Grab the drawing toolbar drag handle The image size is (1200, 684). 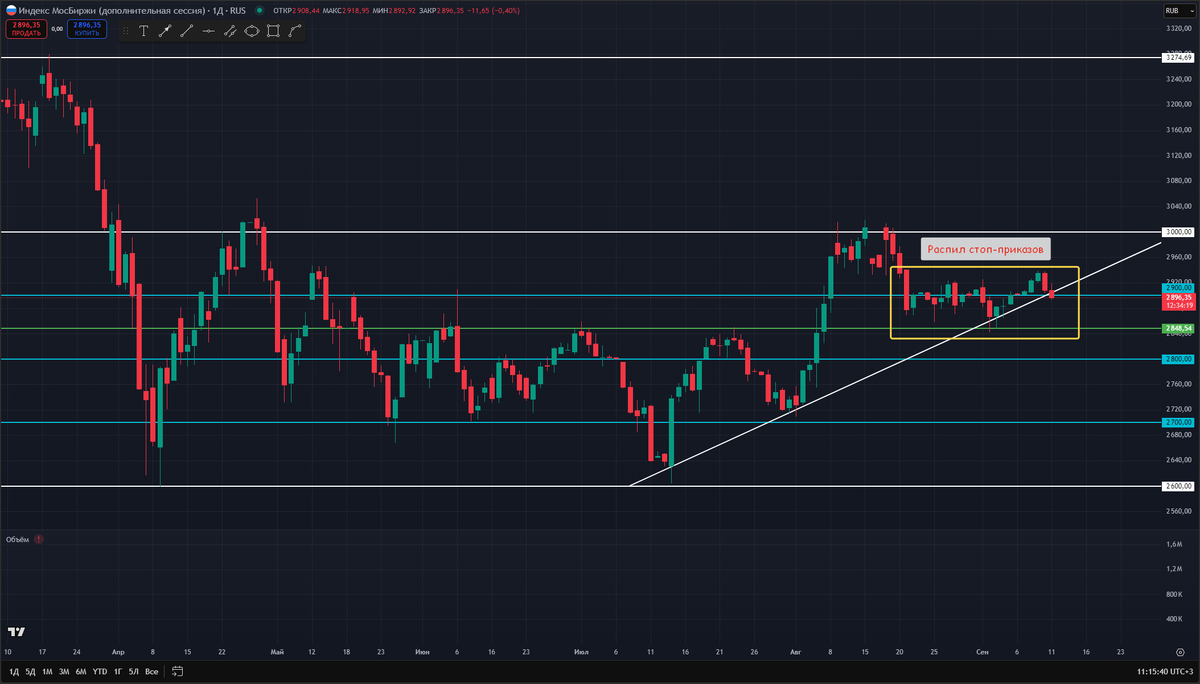click(124, 31)
